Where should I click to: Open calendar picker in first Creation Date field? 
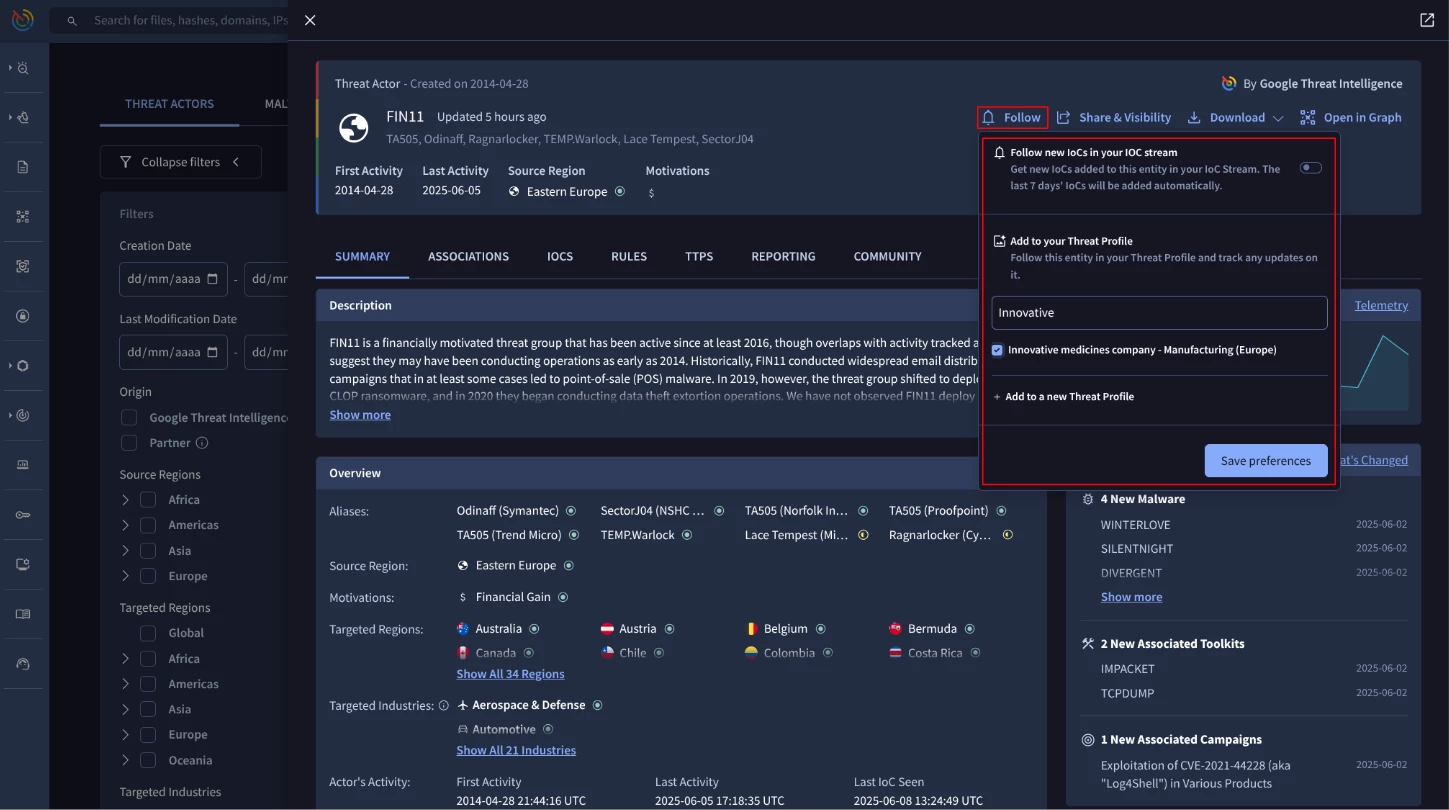(x=212, y=279)
